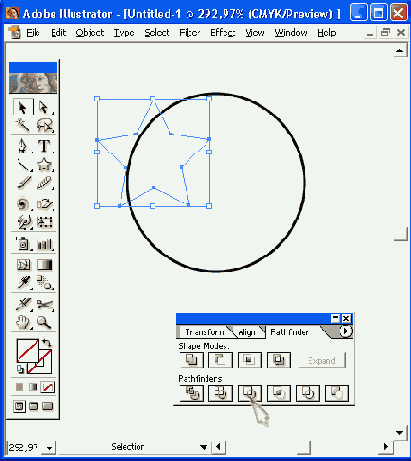The width and height of the screenshot is (411, 461).
Task: Click the Divide pathfinder button
Action: 191,393
